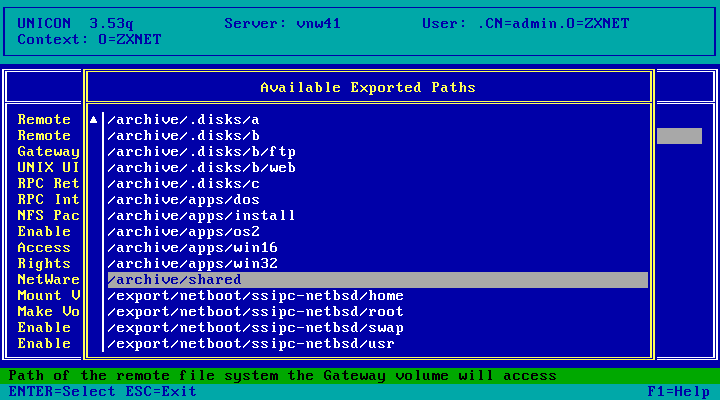The height and width of the screenshot is (400, 720).
Task: Choose the /archive/apps/win16 path
Action: [377, 248]
